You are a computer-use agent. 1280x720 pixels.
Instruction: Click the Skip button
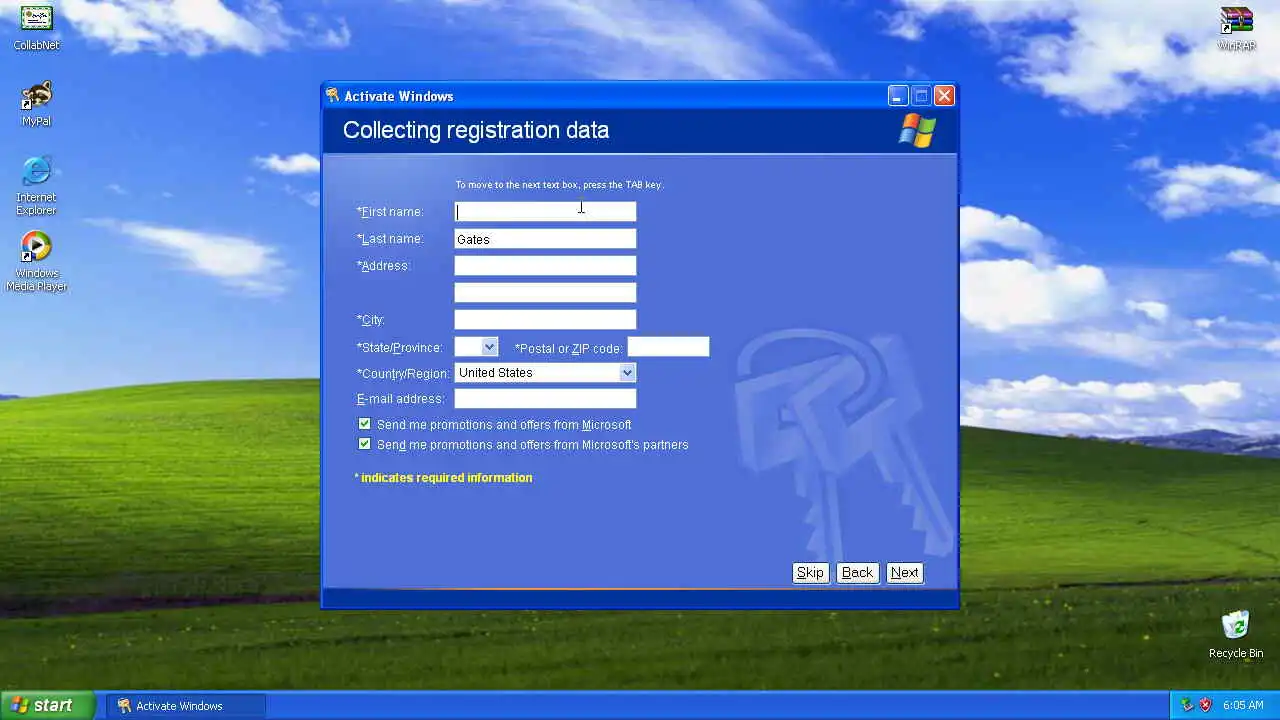click(x=810, y=573)
